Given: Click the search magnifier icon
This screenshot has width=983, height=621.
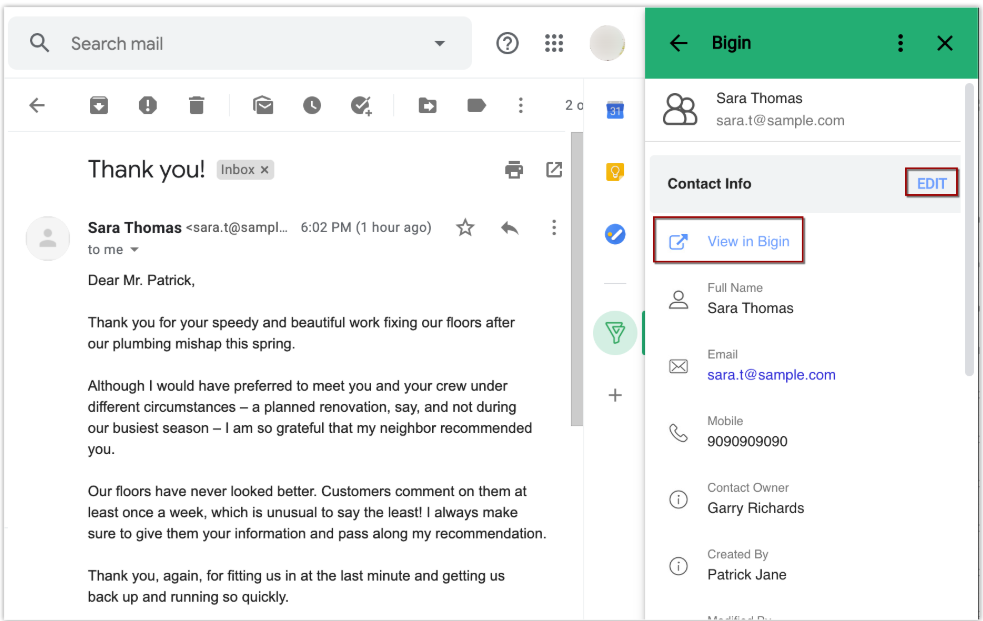Looking at the screenshot, I should [39, 43].
